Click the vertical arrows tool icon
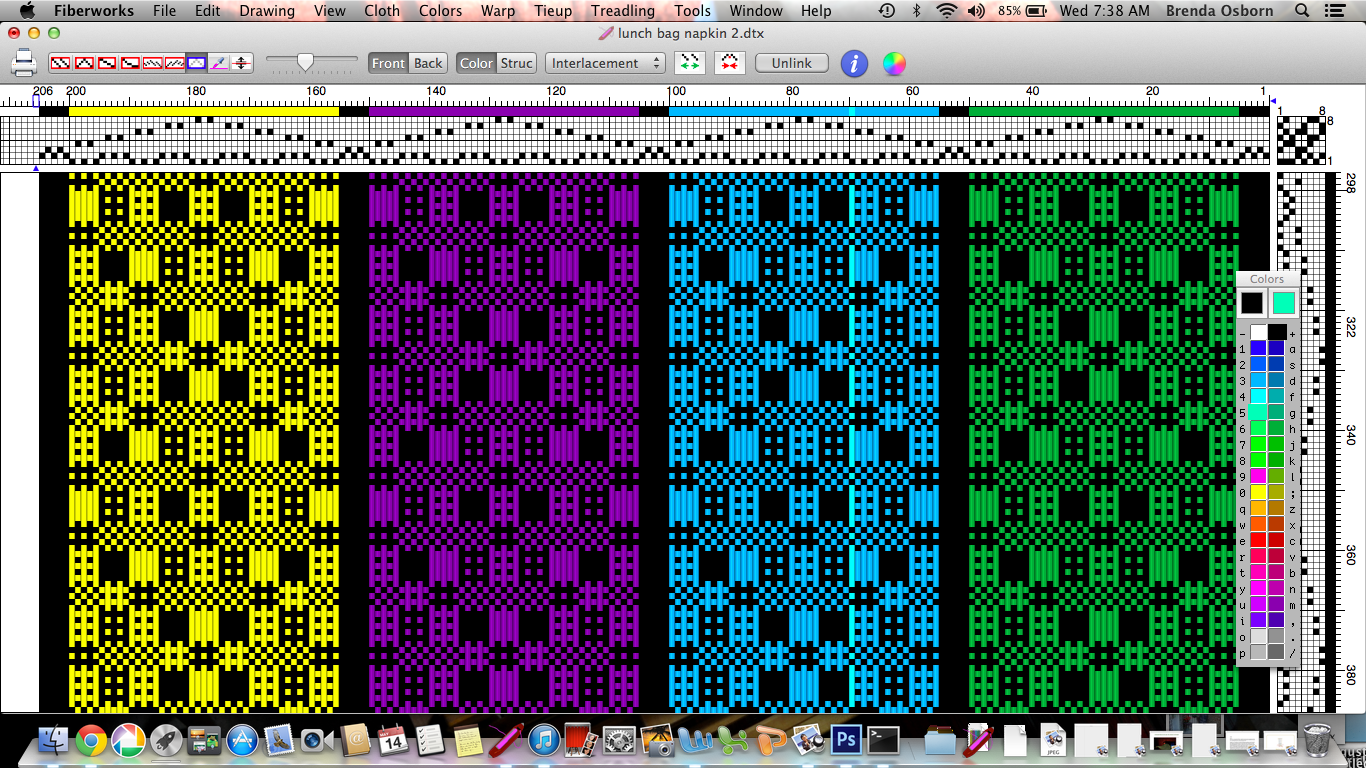1366x768 pixels. click(x=242, y=63)
